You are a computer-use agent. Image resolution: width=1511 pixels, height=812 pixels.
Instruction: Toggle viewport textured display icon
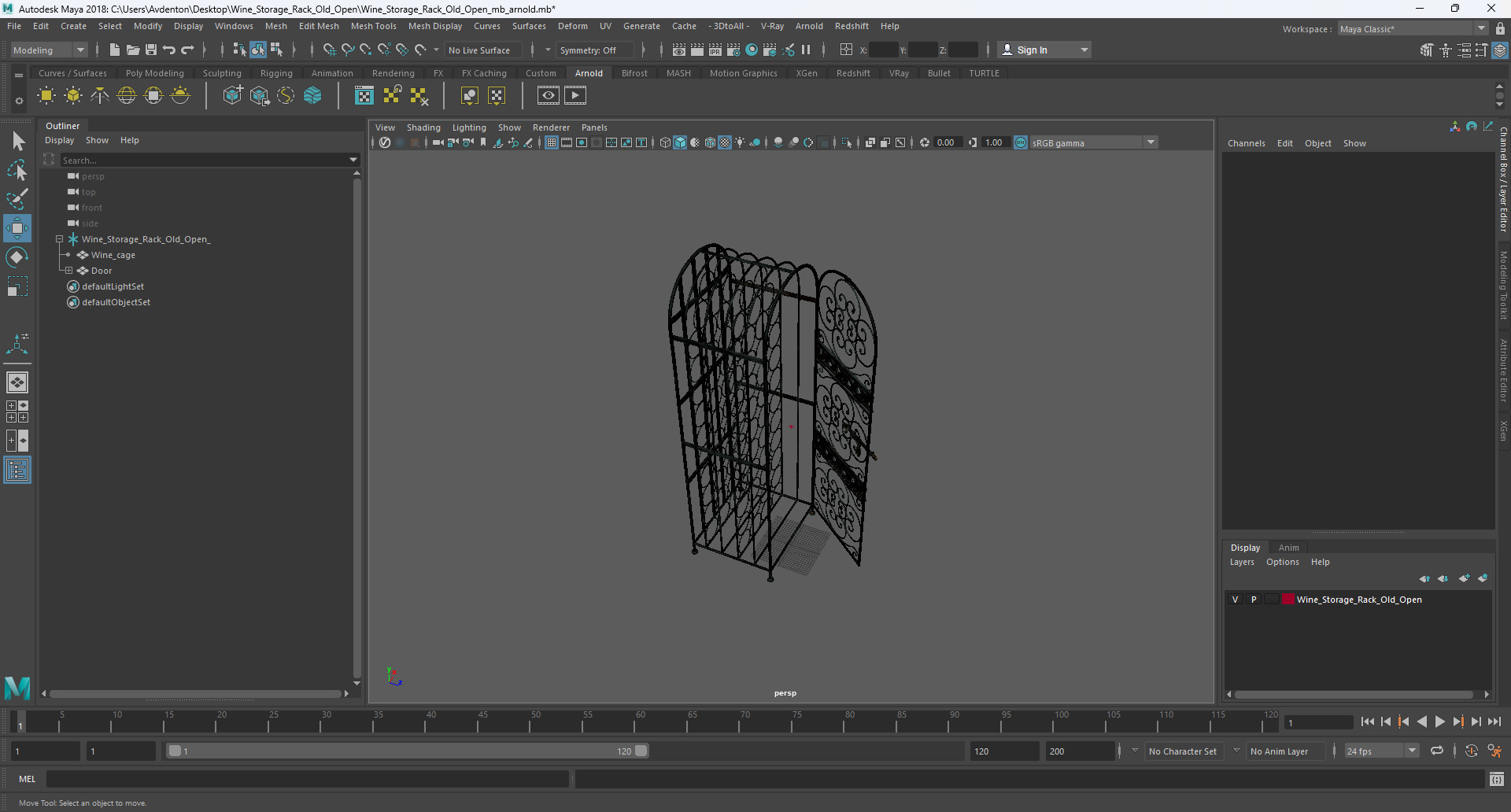[725, 142]
